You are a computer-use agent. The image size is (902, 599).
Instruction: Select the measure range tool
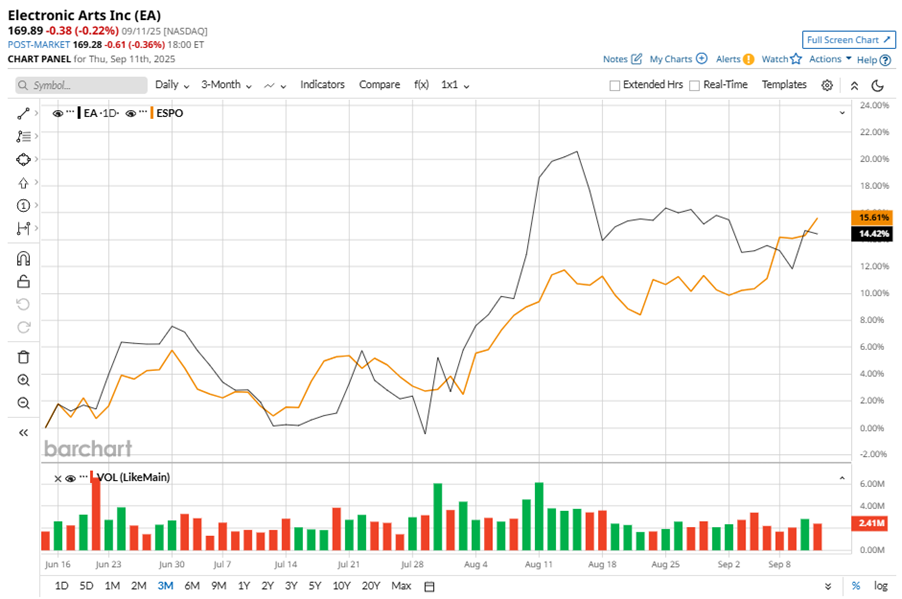23,228
